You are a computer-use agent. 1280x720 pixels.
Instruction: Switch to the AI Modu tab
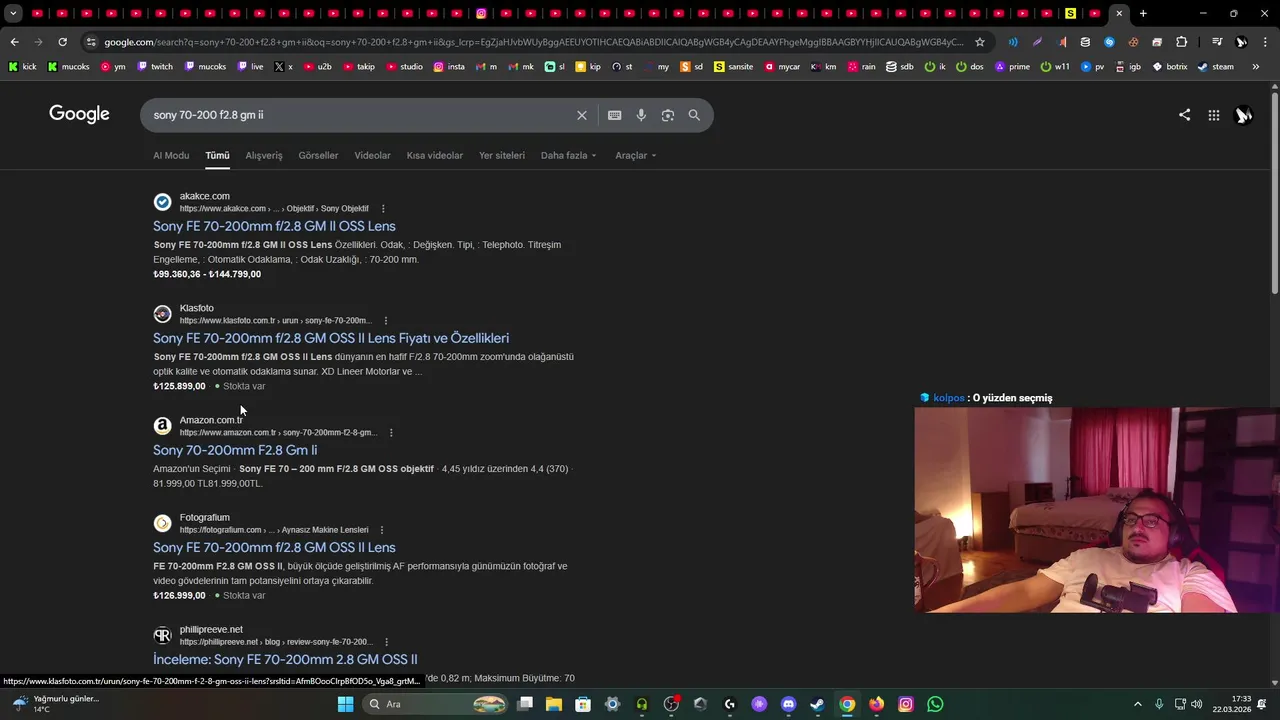[x=171, y=155]
